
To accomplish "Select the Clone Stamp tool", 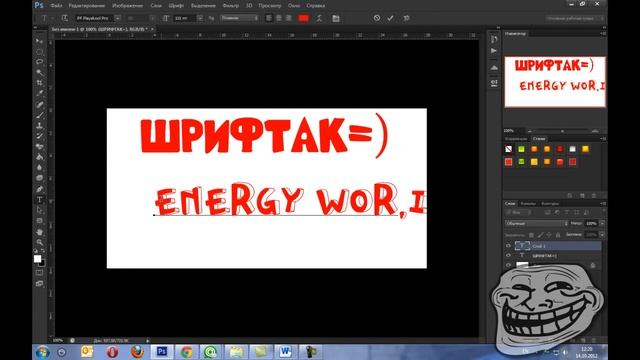I will tap(39, 126).
